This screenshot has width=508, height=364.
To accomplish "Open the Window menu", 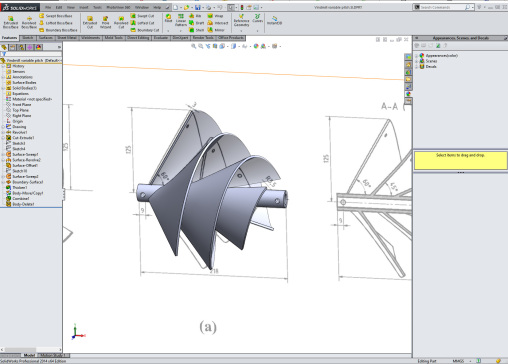I will (142, 7).
